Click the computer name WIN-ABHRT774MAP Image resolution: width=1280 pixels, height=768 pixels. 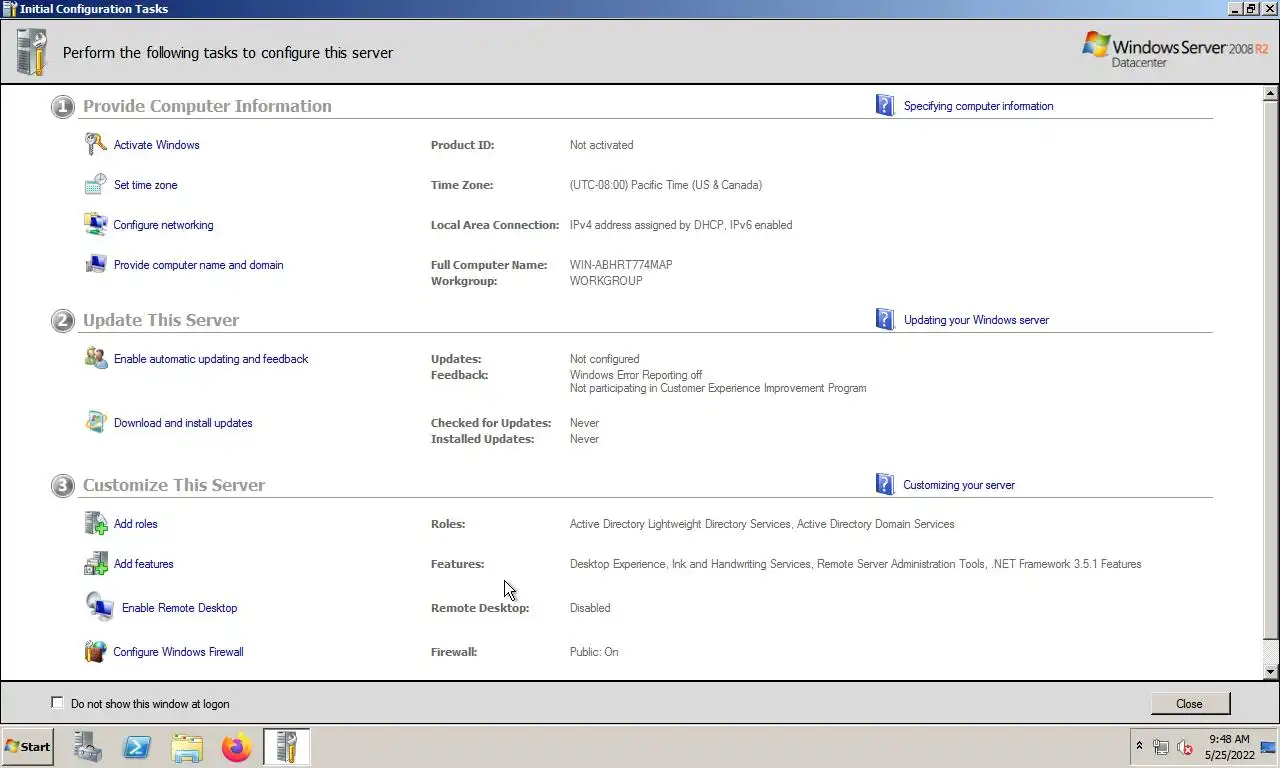(x=621, y=265)
